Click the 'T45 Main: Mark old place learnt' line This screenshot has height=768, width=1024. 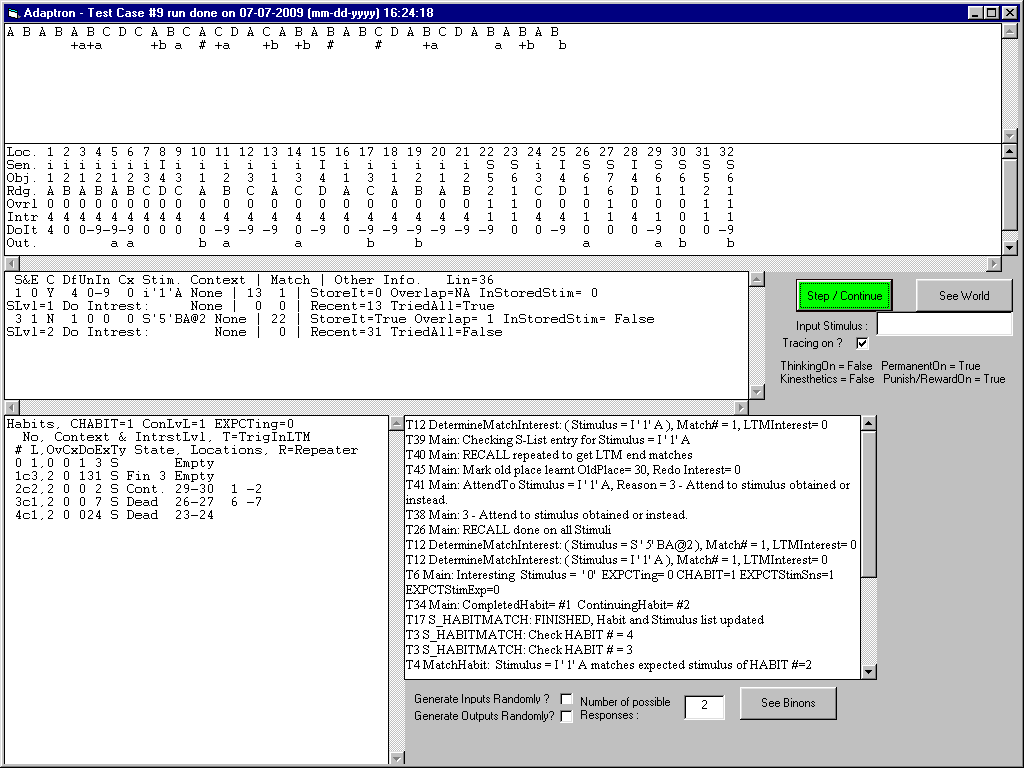coord(573,470)
